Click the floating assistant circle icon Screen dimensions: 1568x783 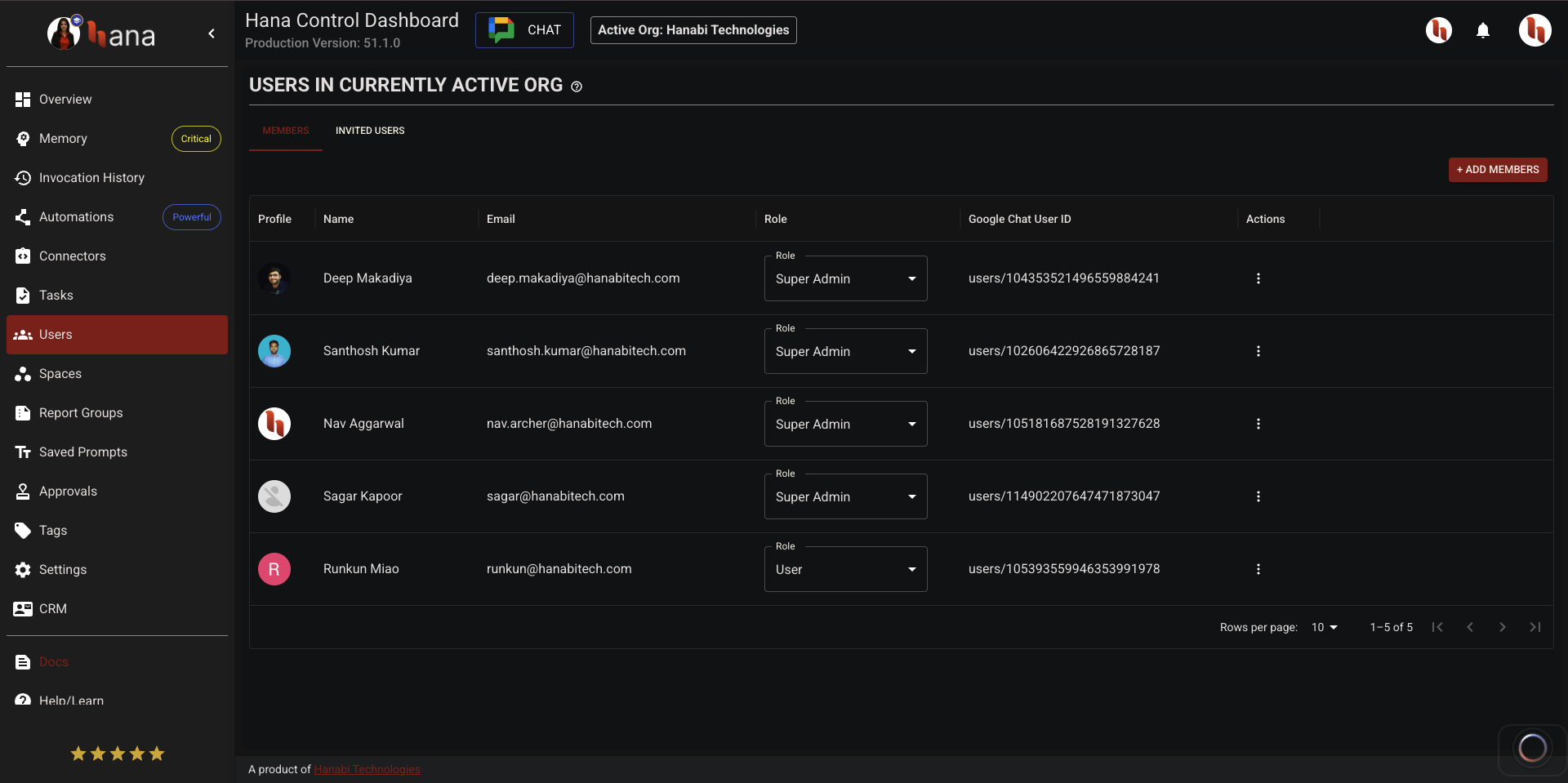pyautogui.click(x=1532, y=747)
